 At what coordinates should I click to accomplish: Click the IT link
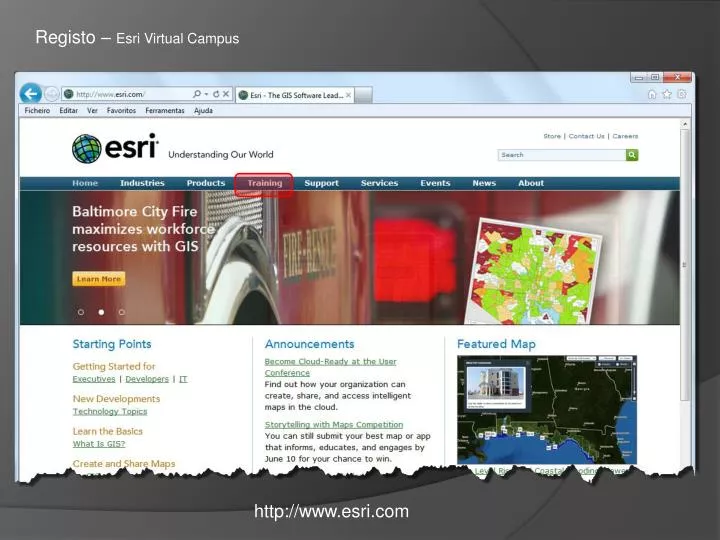pyautogui.click(x=183, y=379)
